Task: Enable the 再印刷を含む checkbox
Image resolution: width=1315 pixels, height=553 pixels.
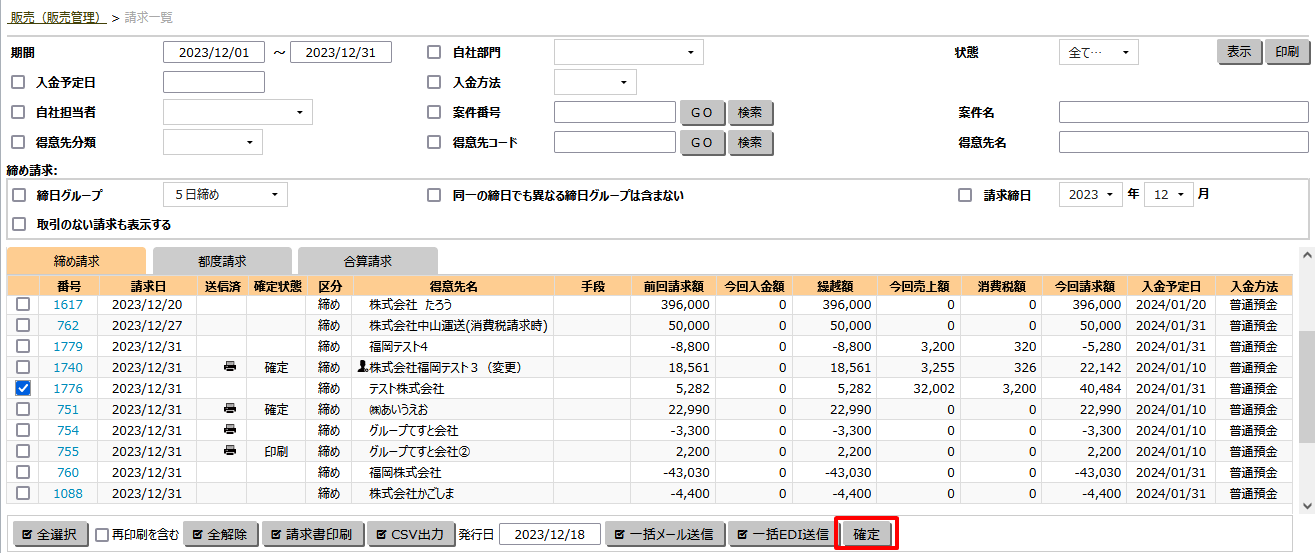Action: click(102, 535)
